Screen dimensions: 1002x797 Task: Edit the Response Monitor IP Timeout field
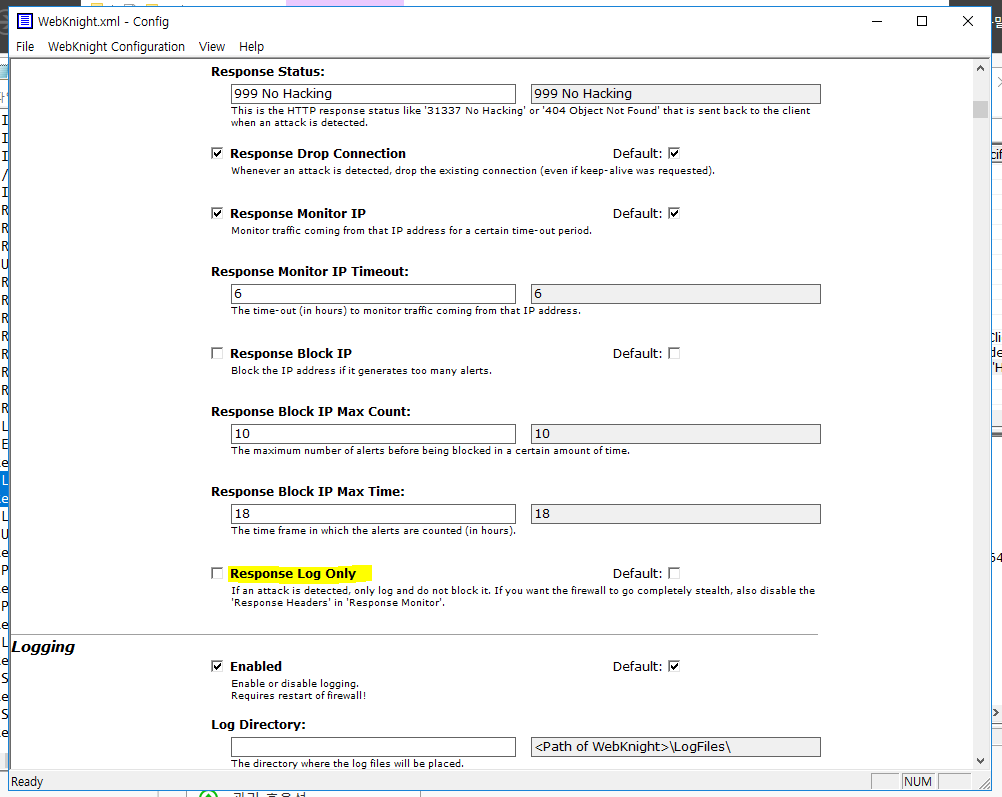pyautogui.click(x=373, y=294)
